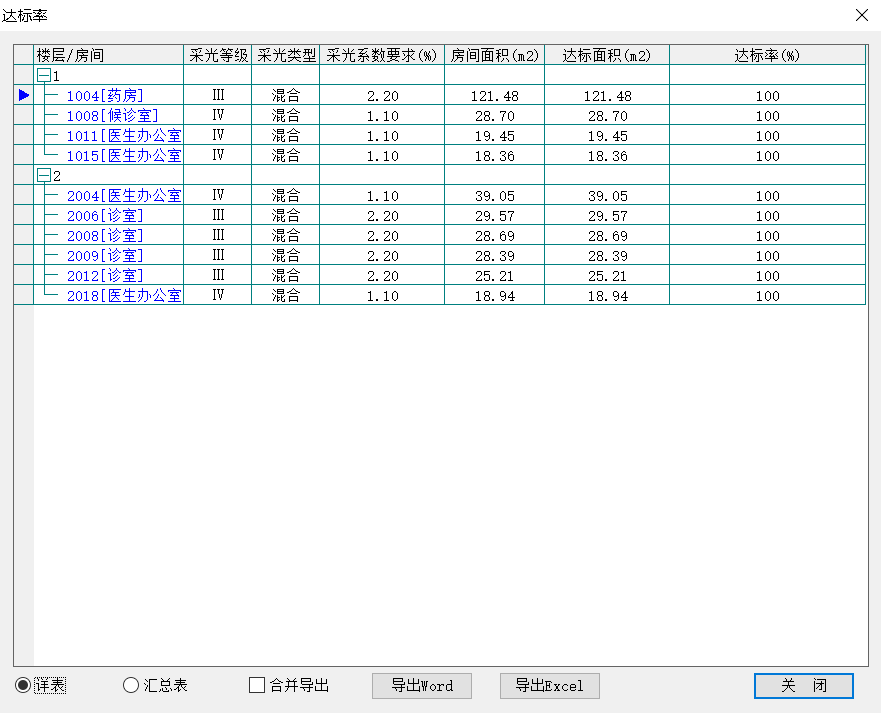
Task: Select the 详表 radio button
Action: pos(23,686)
